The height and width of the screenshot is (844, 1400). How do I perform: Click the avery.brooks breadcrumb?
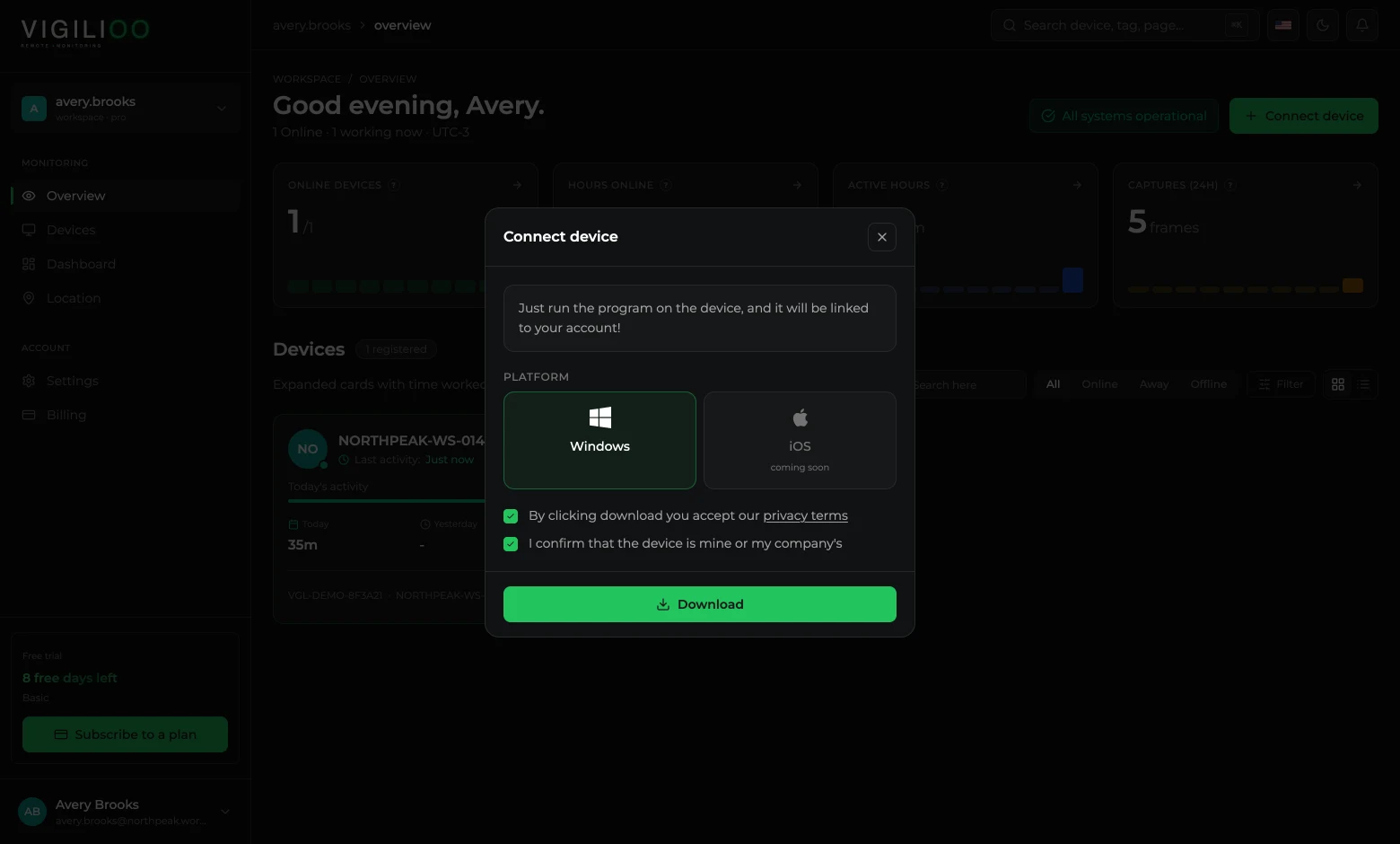tap(311, 25)
